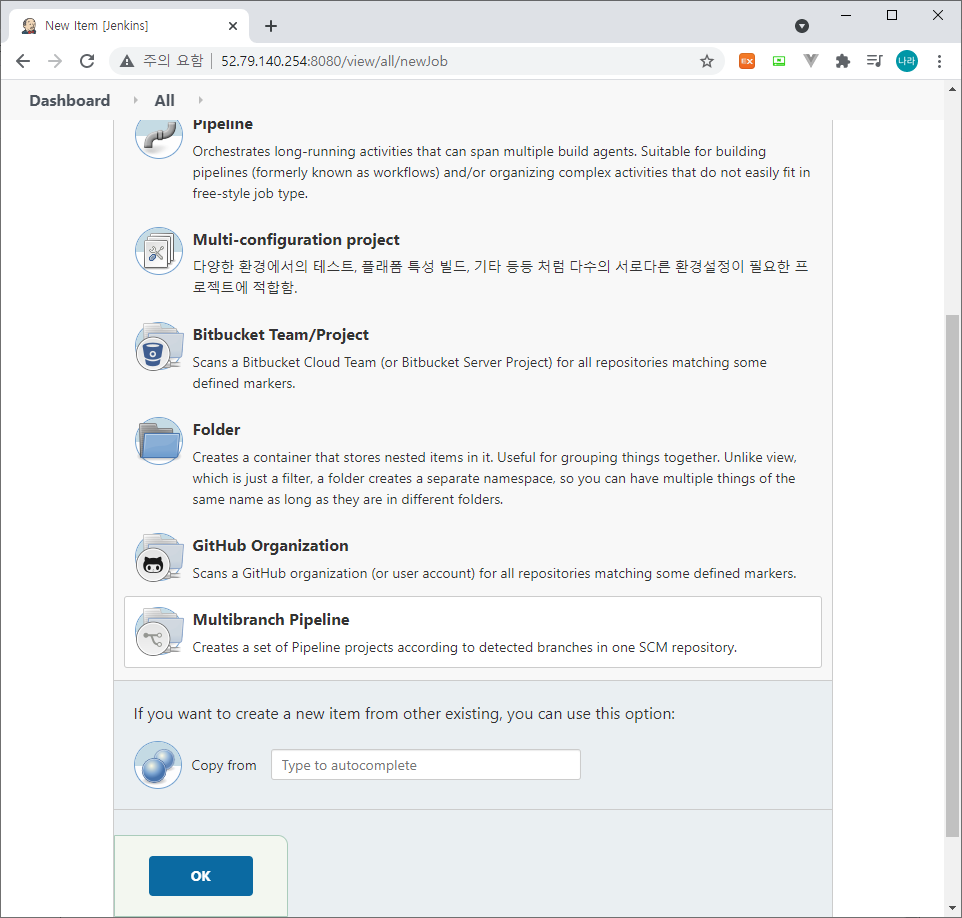This screenshot has height=918, width=962.
Task: Click the Folder item icon
Action: coord(159,441)
